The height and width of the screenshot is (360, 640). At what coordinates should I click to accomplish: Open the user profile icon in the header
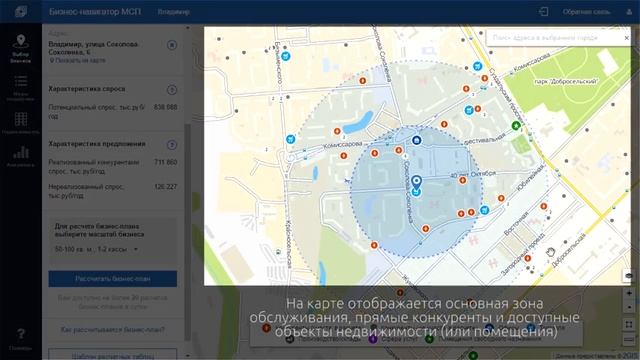click(x=629, y=12)
